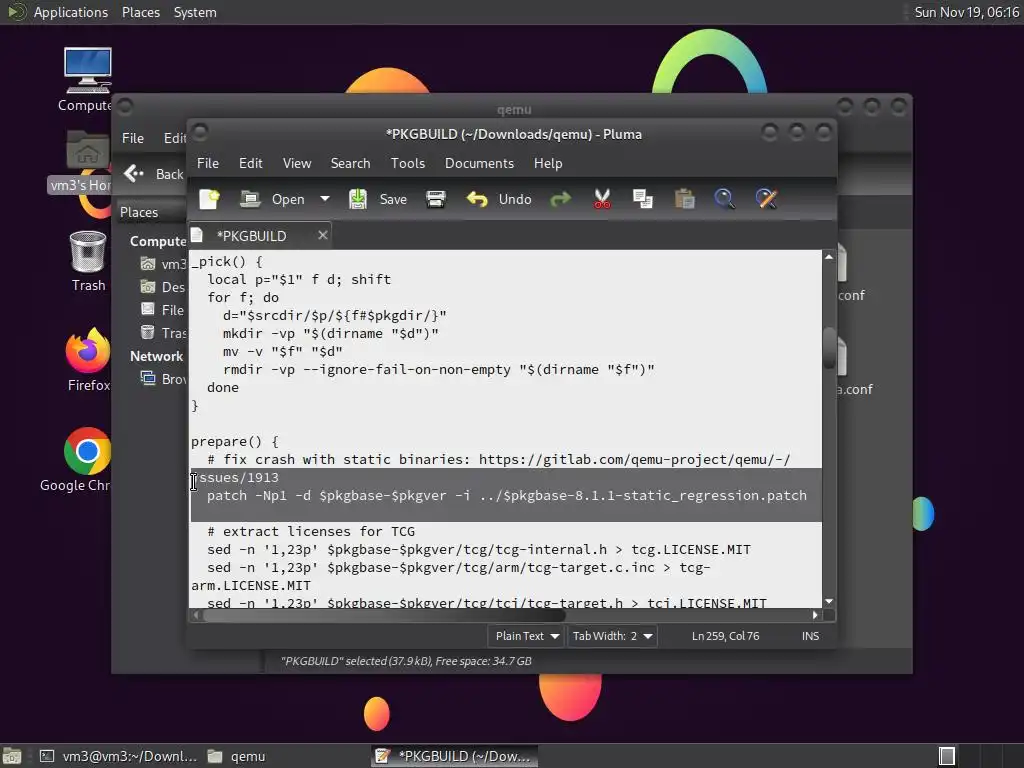Open the View menu in Pluma
Image resolution: width=1024 pixels, height=768 pixels.
tap(296, 163)
